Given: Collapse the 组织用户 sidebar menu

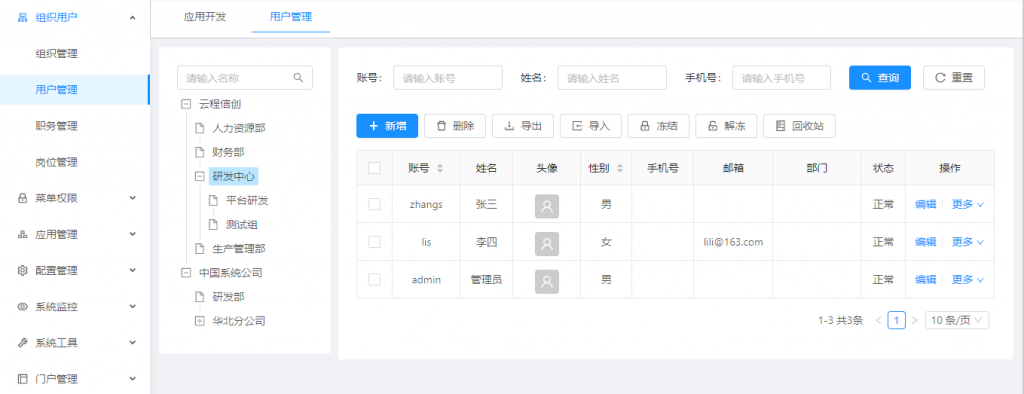Looking at the screenshot, I should 133,18.
